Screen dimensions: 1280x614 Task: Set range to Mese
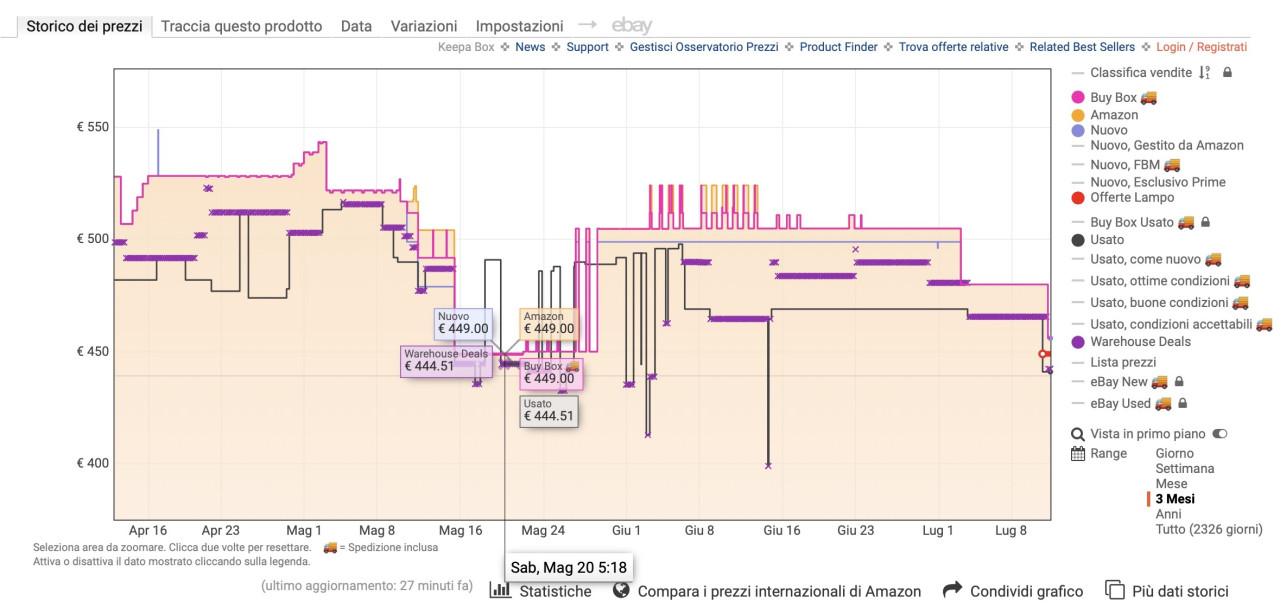tap(1171, 483)
